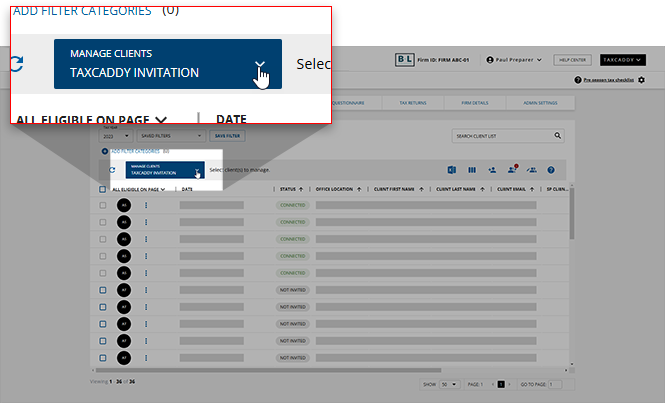Export client list with the Excel icon
665x403 pixels.
(x=452, y=170)
